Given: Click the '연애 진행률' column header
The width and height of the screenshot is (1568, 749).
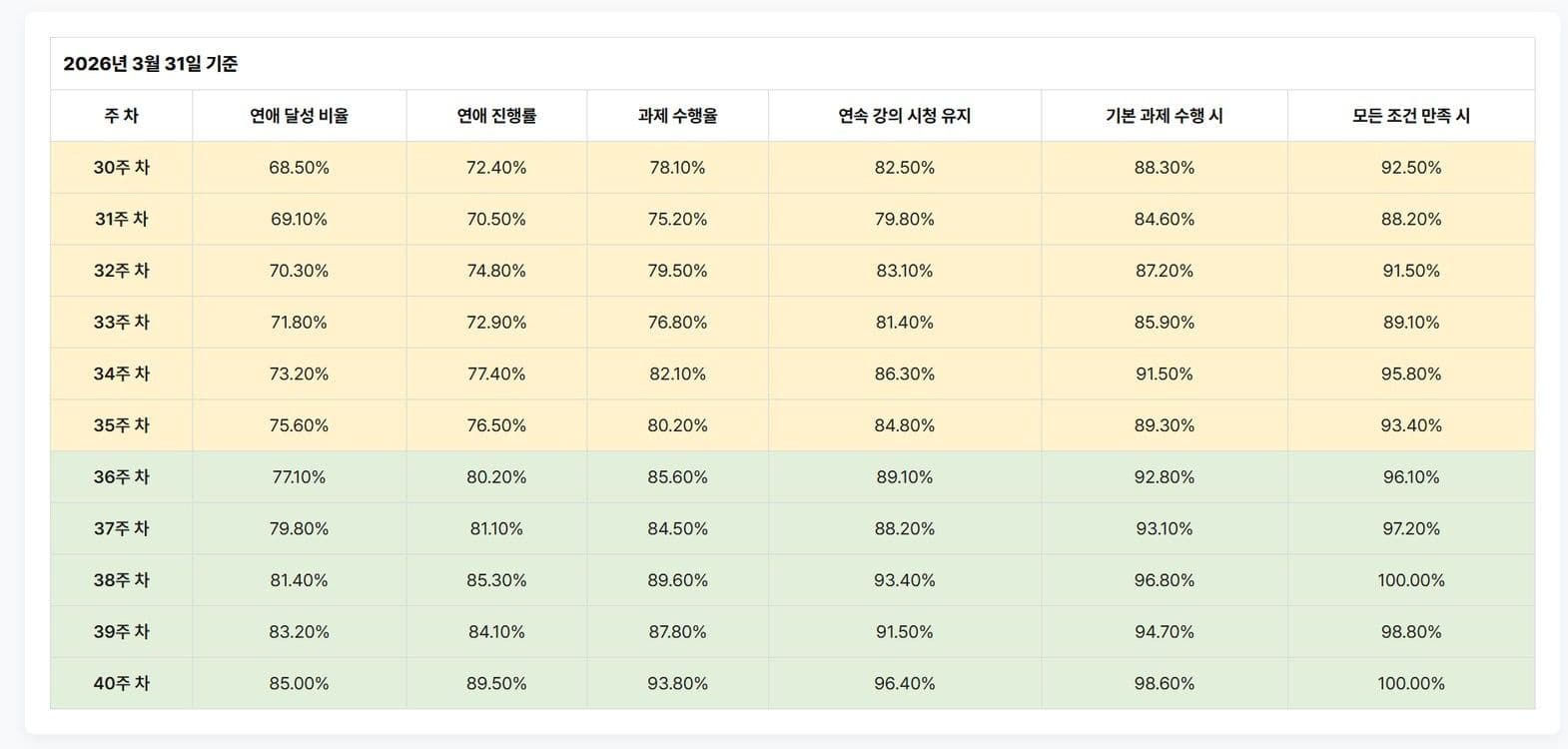Looking at the screenshot, I should click(496, 116).
